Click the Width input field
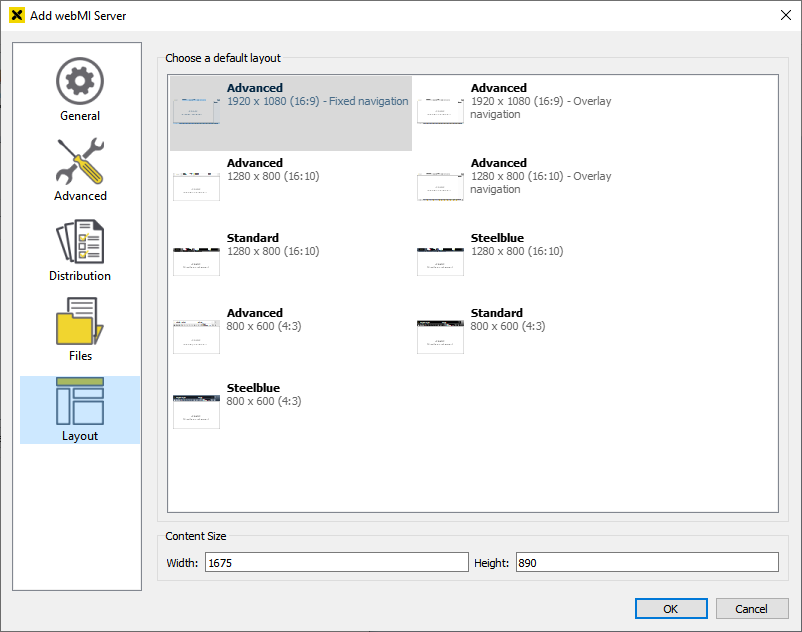This screenshot has height=632, width=802. point(335,562)
